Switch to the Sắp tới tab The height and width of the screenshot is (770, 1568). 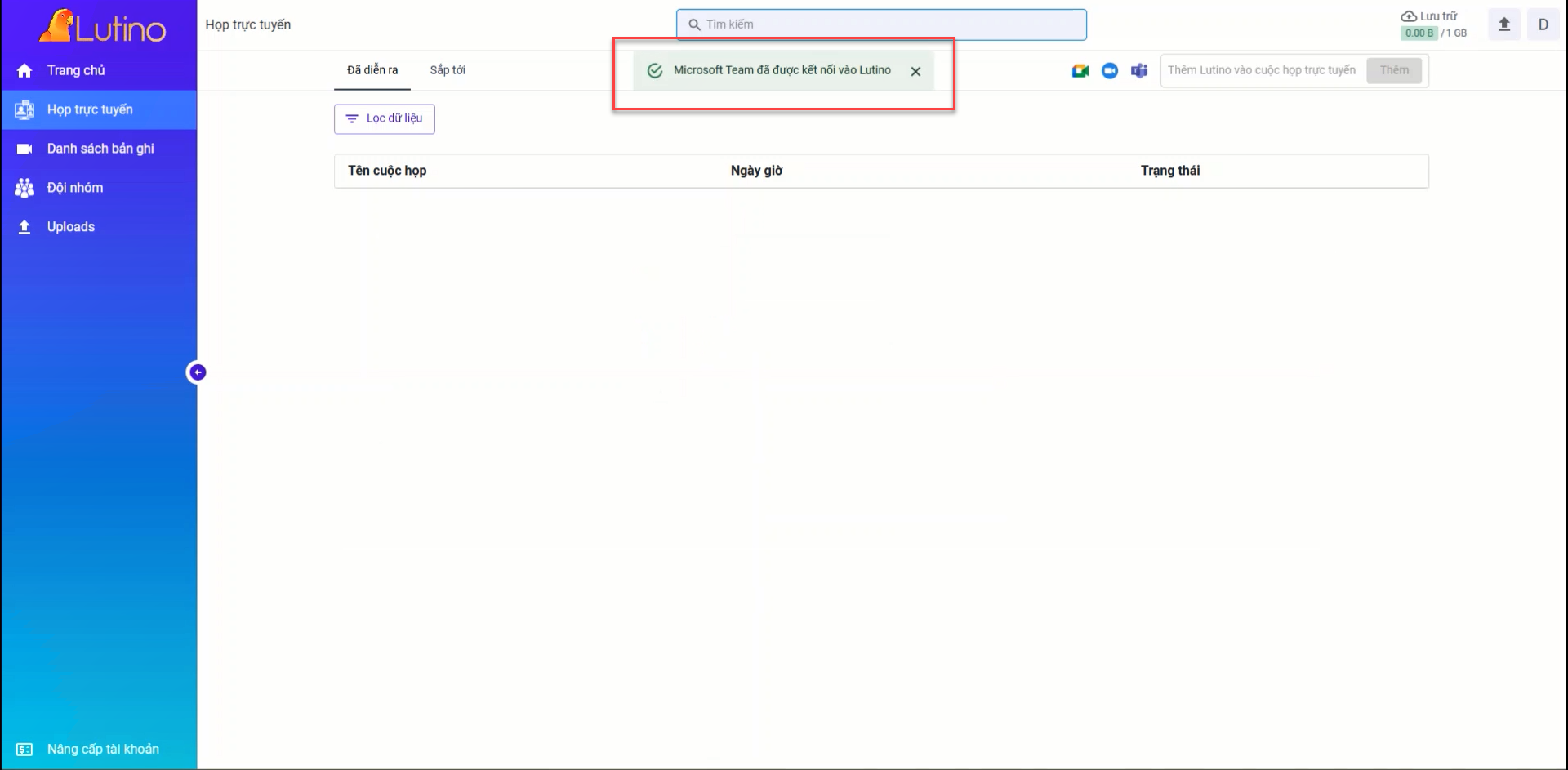[x=448, y=70]
